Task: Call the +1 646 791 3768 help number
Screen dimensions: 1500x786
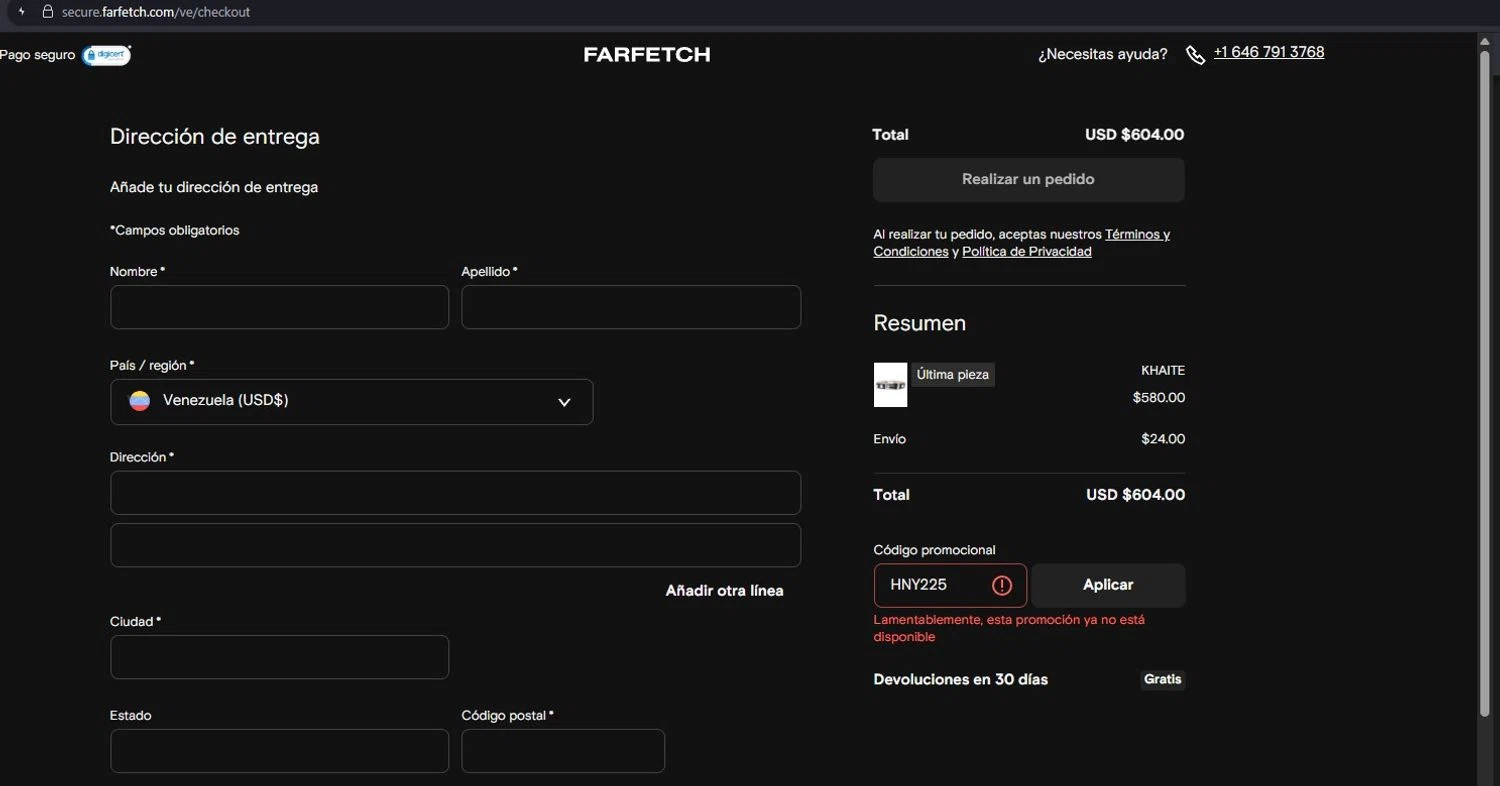Action: [x=1268, y=52]
